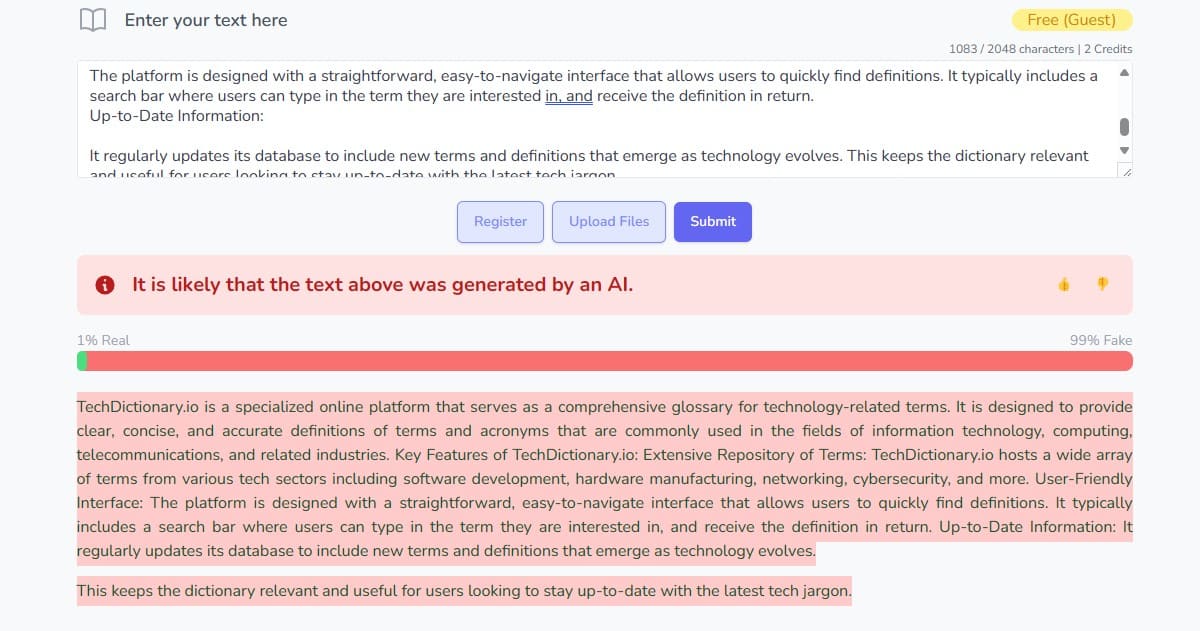Image resolution: width=1200 pixels, height=631 pixels.
Task: Click the Free (Guest) badge
Action: tap(1072, 20)
